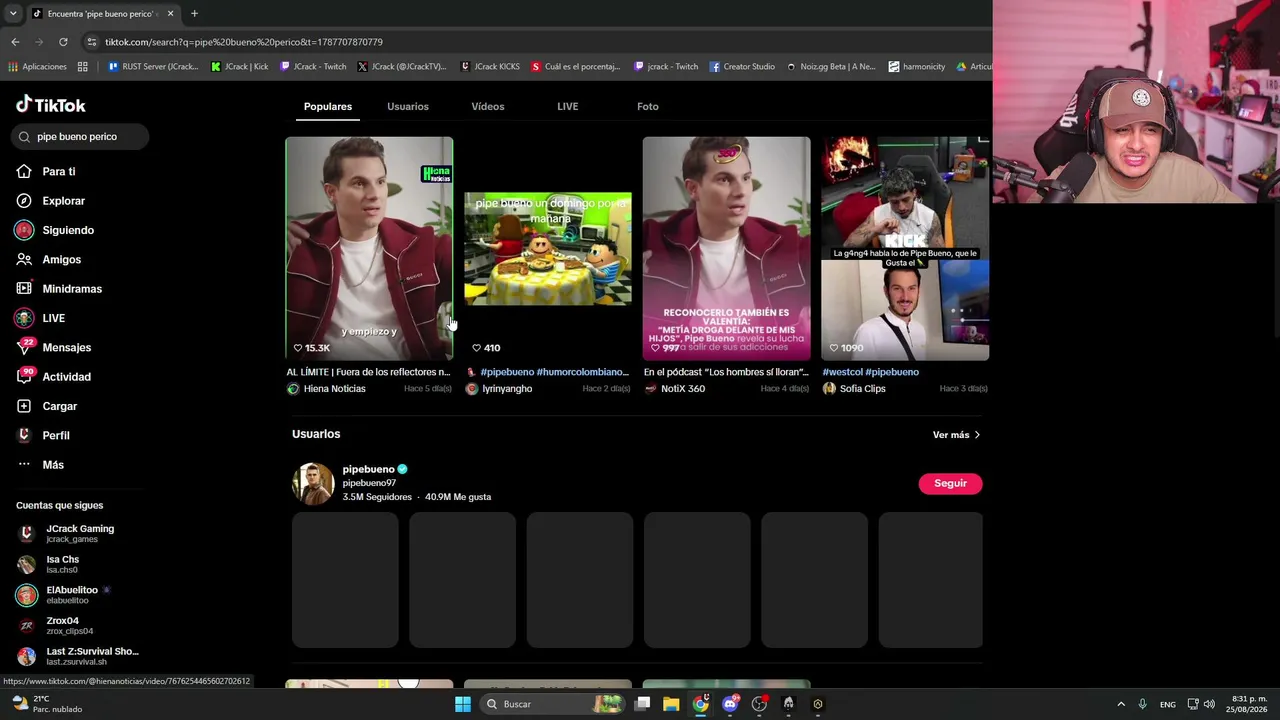
Task: Open the harmonicity bookmark
Action: (x=916, y=67)
